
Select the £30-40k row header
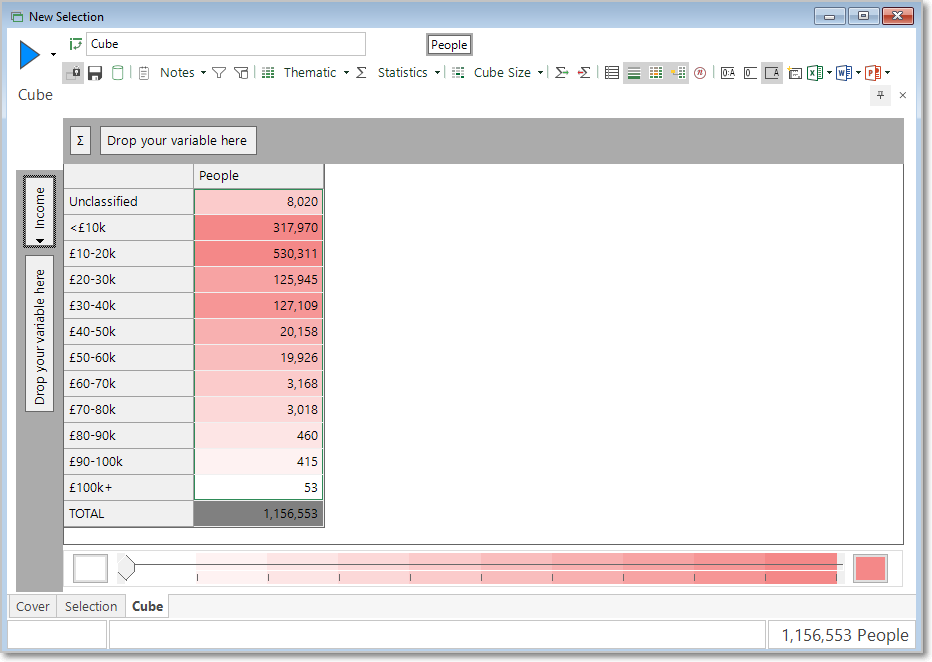click(128, 306)
